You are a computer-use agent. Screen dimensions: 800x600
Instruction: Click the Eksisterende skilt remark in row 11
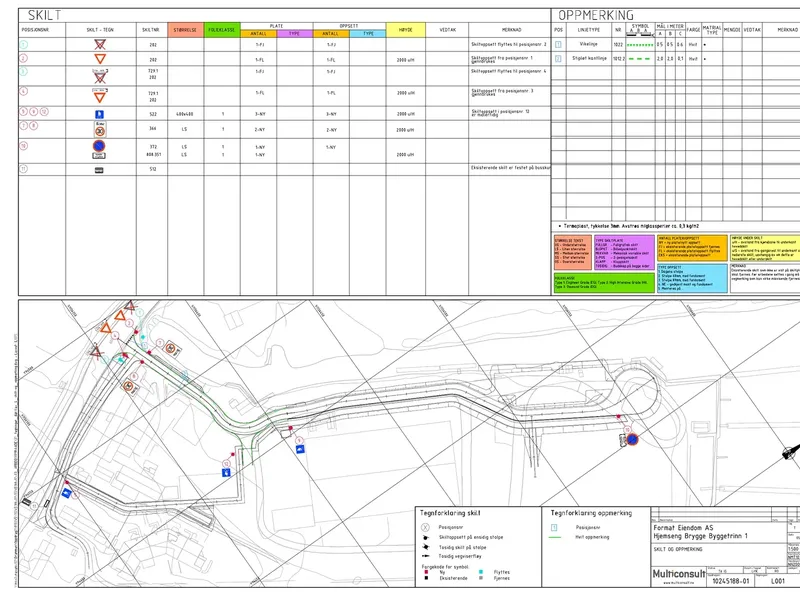click(511, 167)
